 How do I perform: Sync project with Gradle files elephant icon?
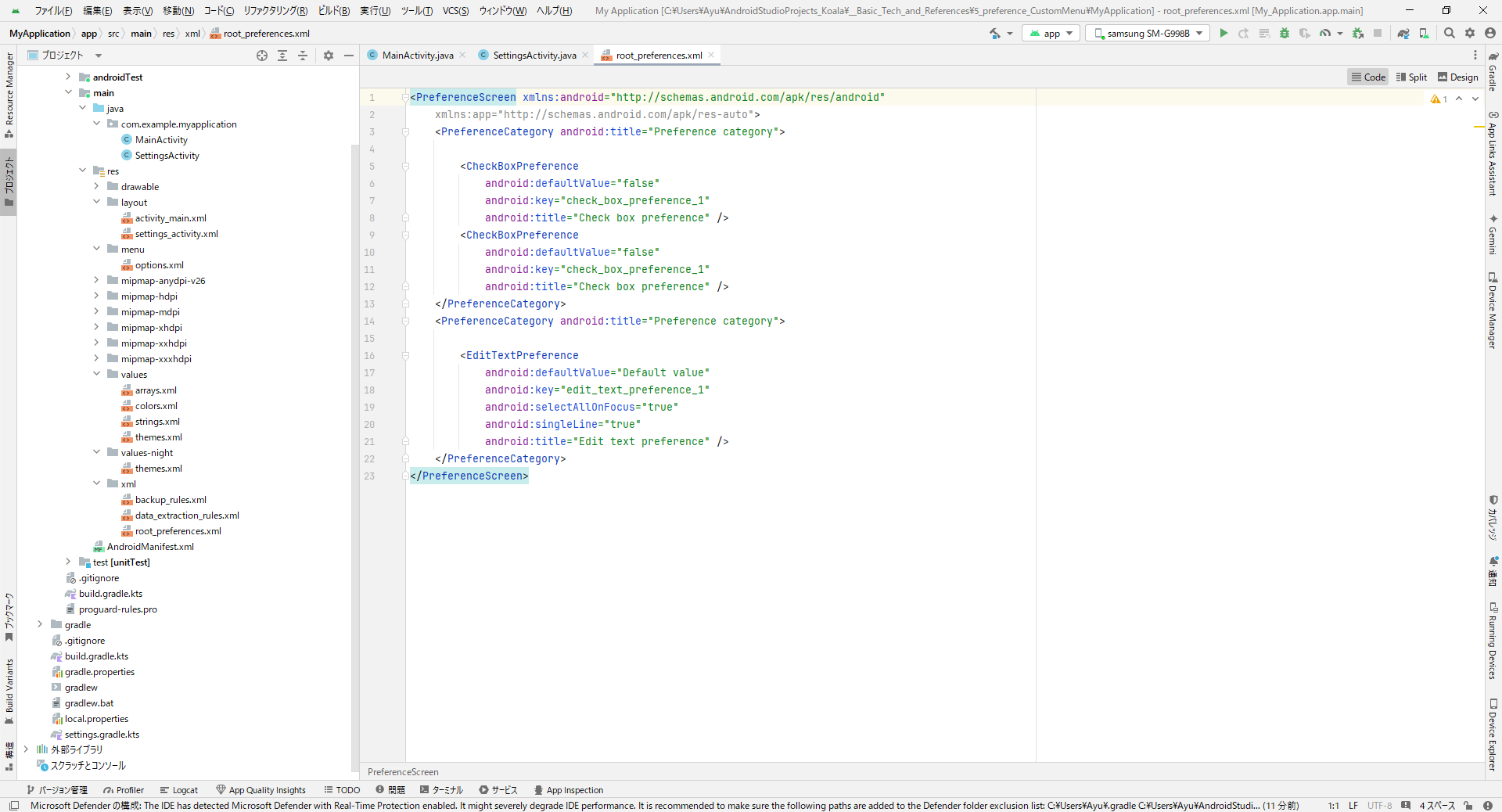(1403, 33)
